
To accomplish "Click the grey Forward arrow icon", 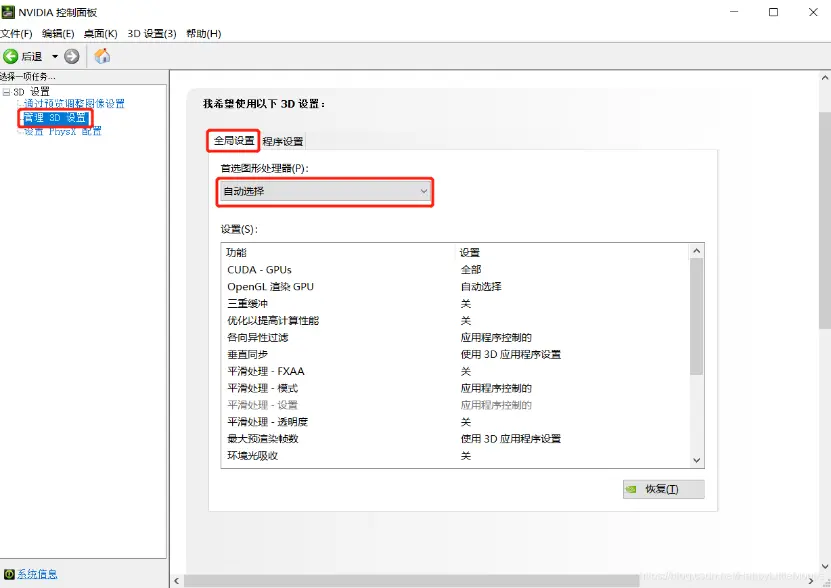I will [72, 57].
